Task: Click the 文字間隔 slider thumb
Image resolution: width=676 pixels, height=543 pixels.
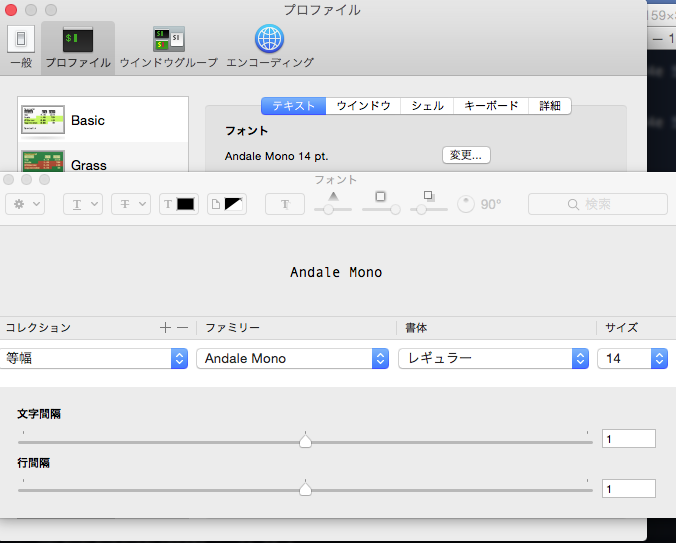Action: click(x=306, y=441)
